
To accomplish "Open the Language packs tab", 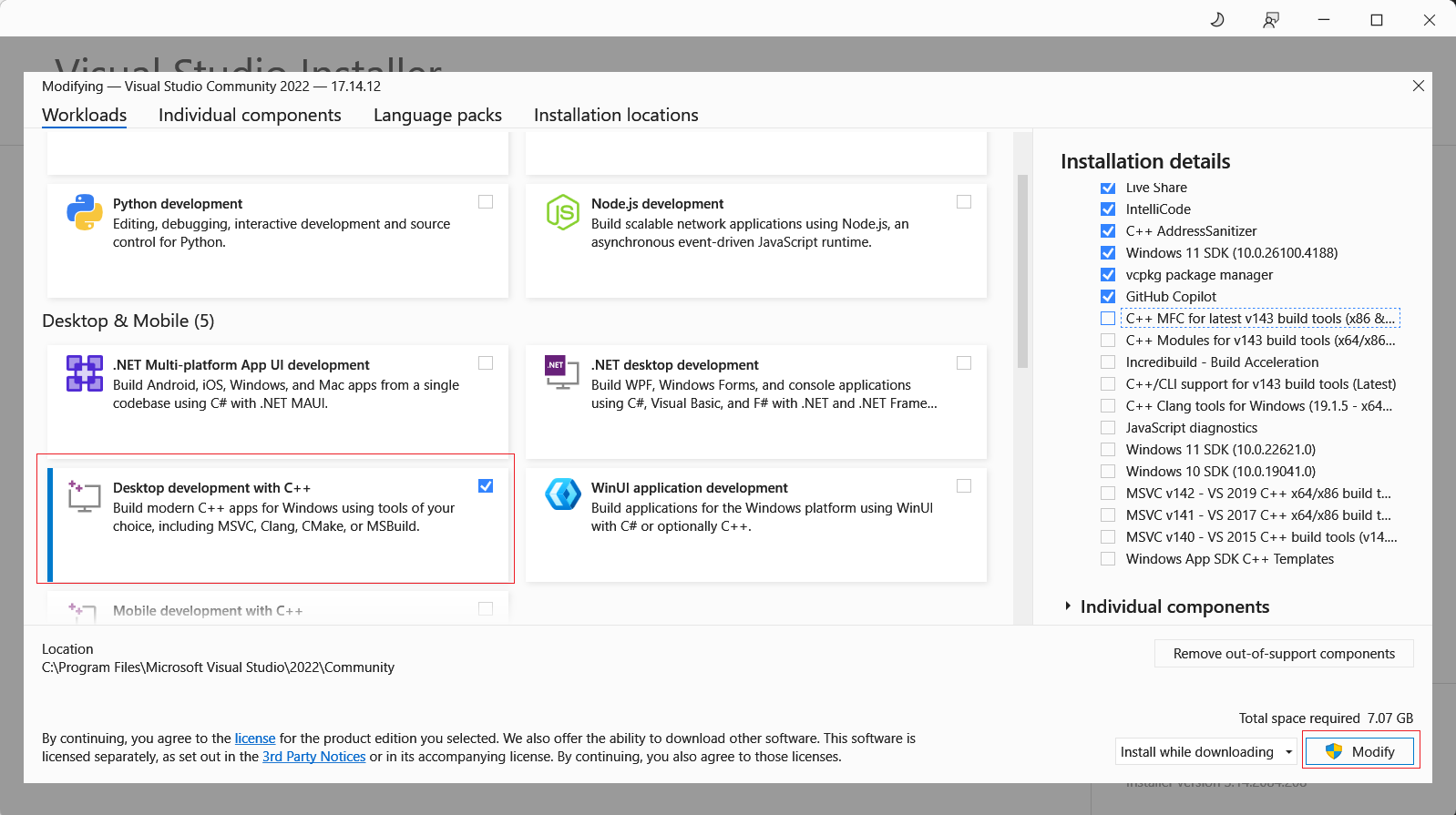I will (437, 116).
